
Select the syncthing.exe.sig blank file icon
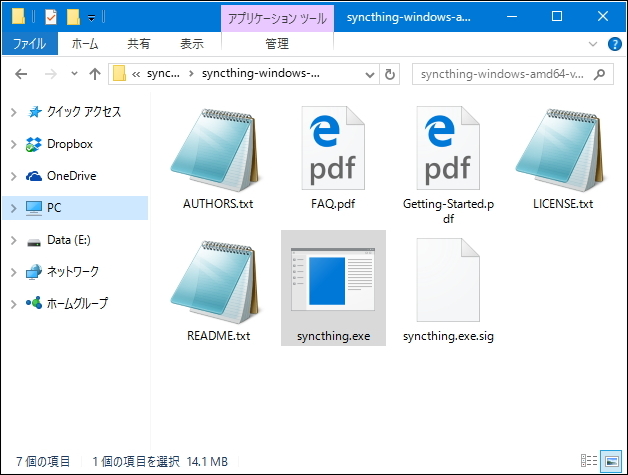[448, 280]
